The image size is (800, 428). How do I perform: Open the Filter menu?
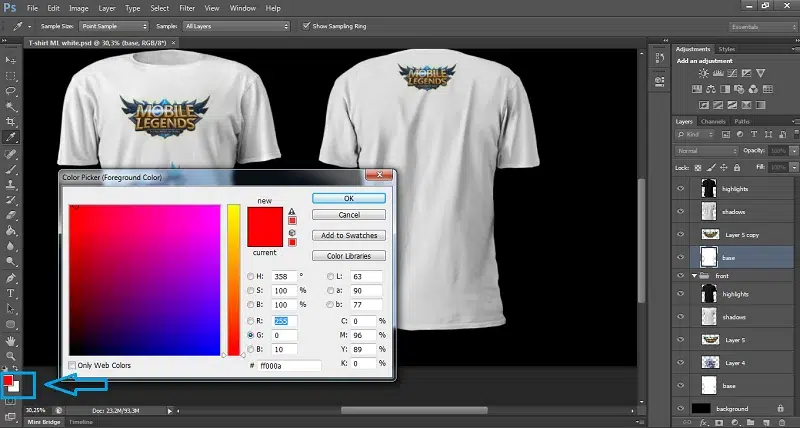[187, 8]
